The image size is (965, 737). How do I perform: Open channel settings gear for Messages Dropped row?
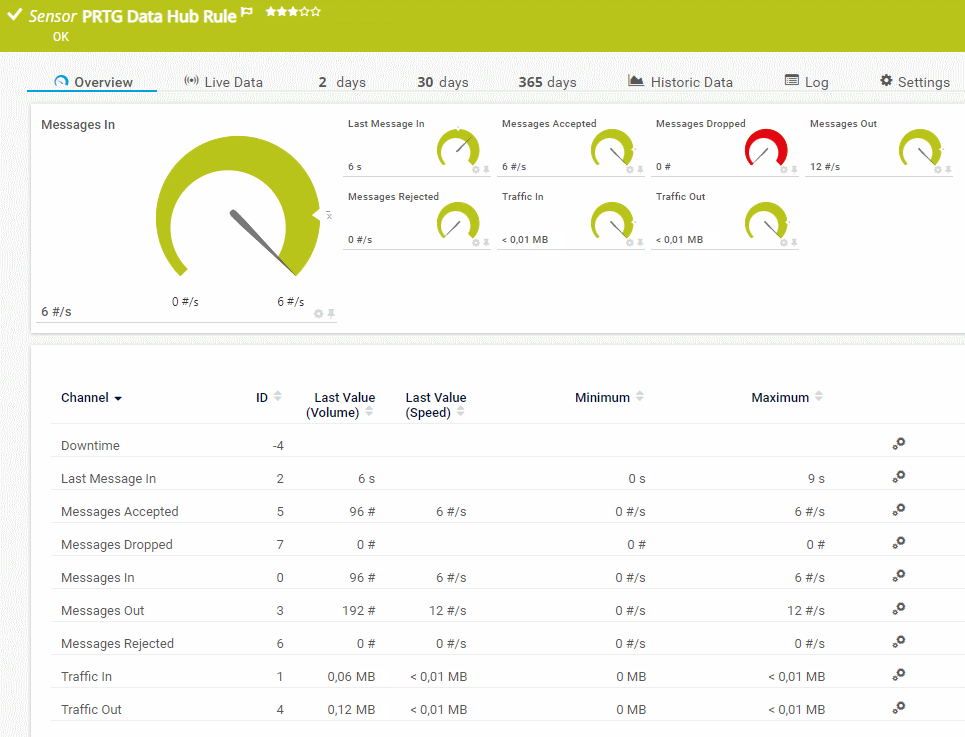[898, 543]
